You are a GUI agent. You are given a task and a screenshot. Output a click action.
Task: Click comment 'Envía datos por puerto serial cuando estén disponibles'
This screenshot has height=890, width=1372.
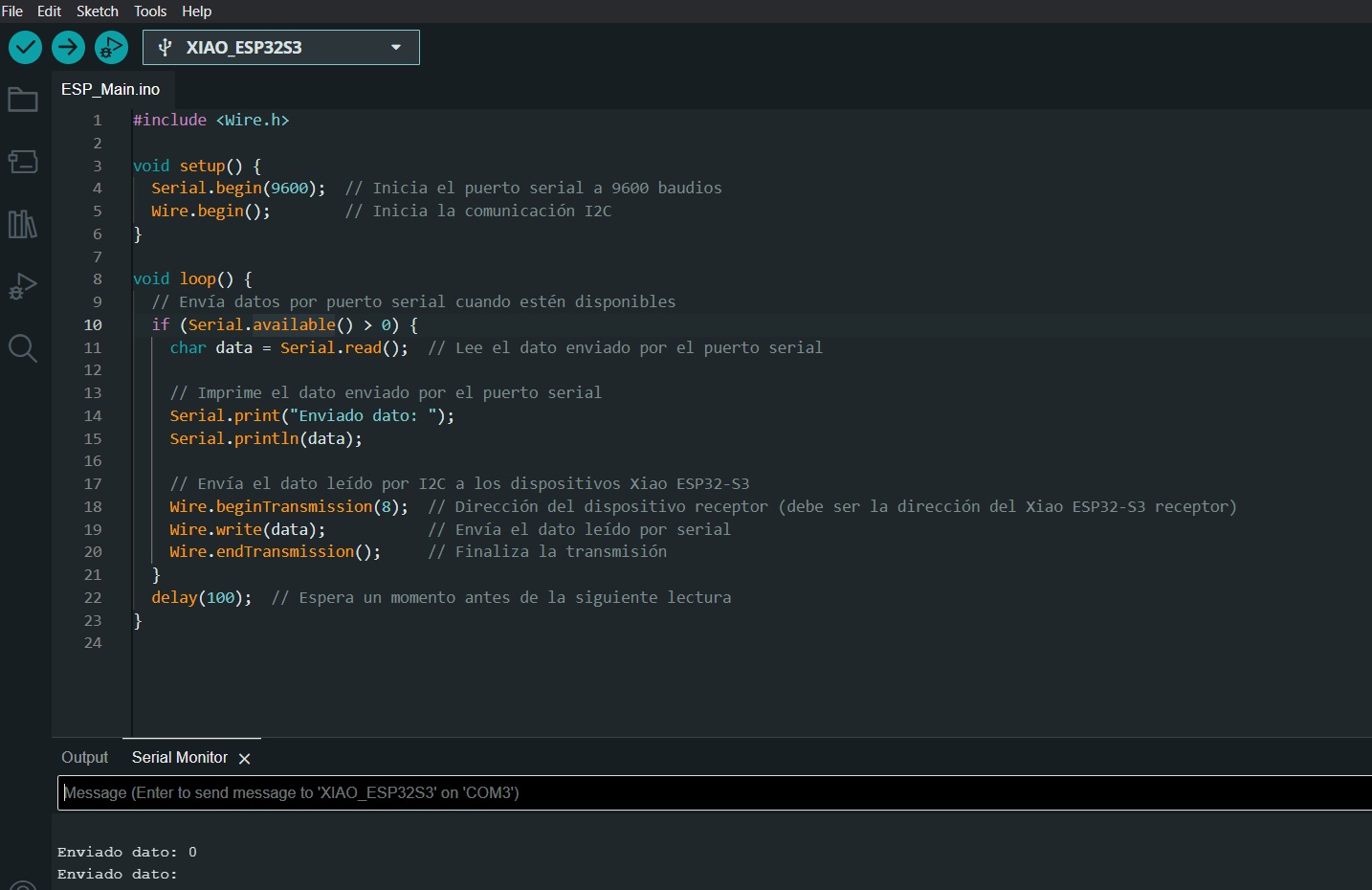(x=413, y=301)
